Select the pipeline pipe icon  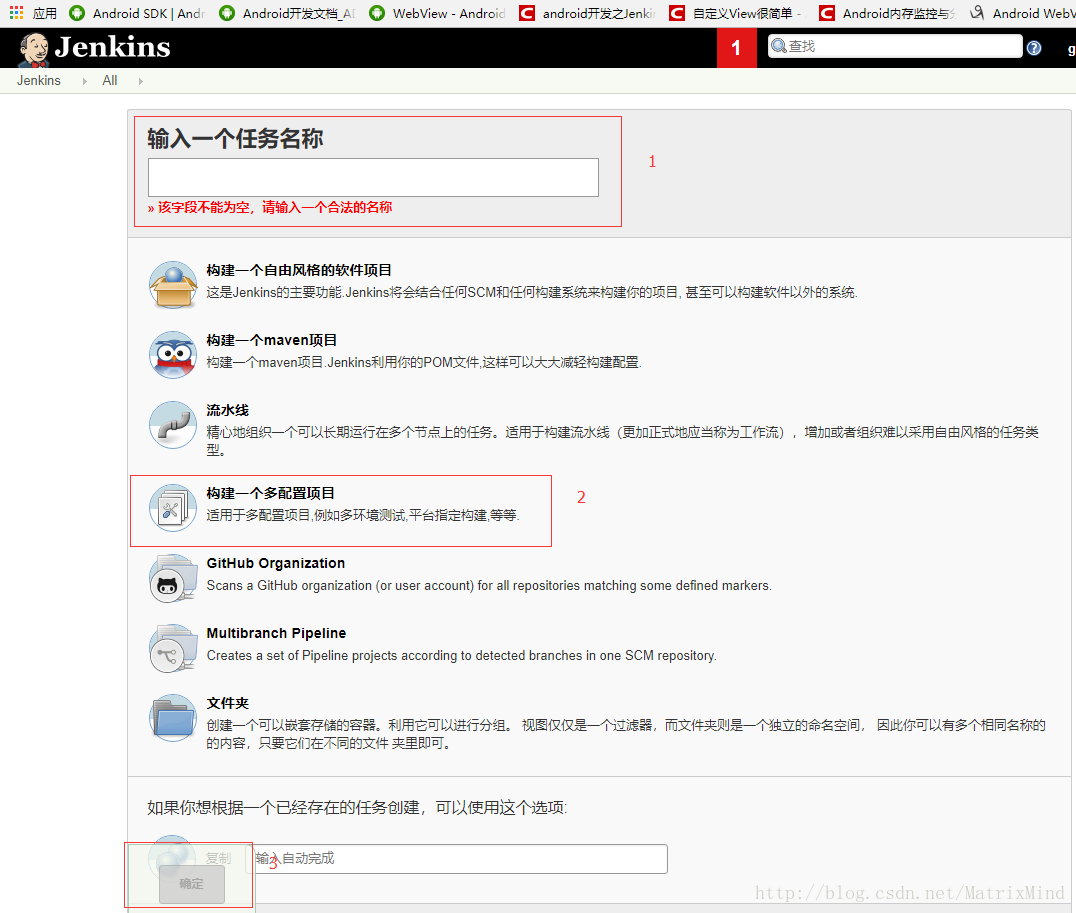[x=173, y=424]
